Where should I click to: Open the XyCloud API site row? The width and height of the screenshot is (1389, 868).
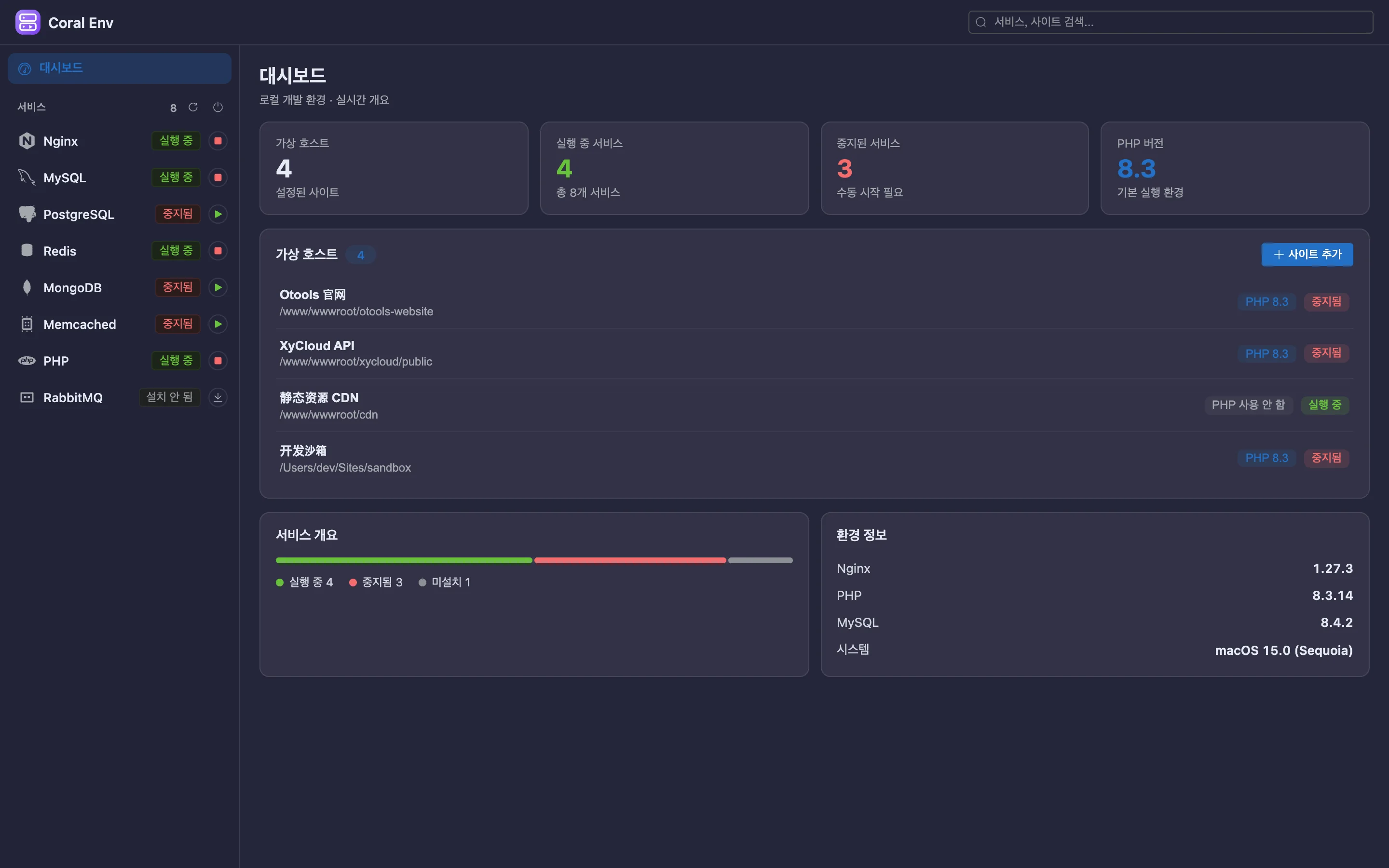click(x=814, y=353)
